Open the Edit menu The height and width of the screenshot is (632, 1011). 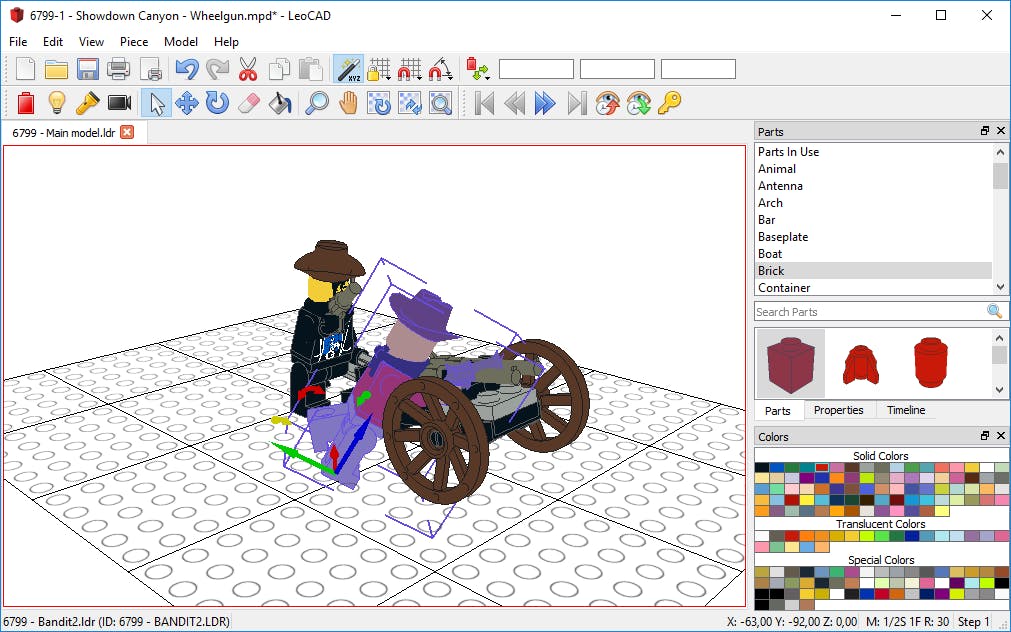click(x=53, y=42)
